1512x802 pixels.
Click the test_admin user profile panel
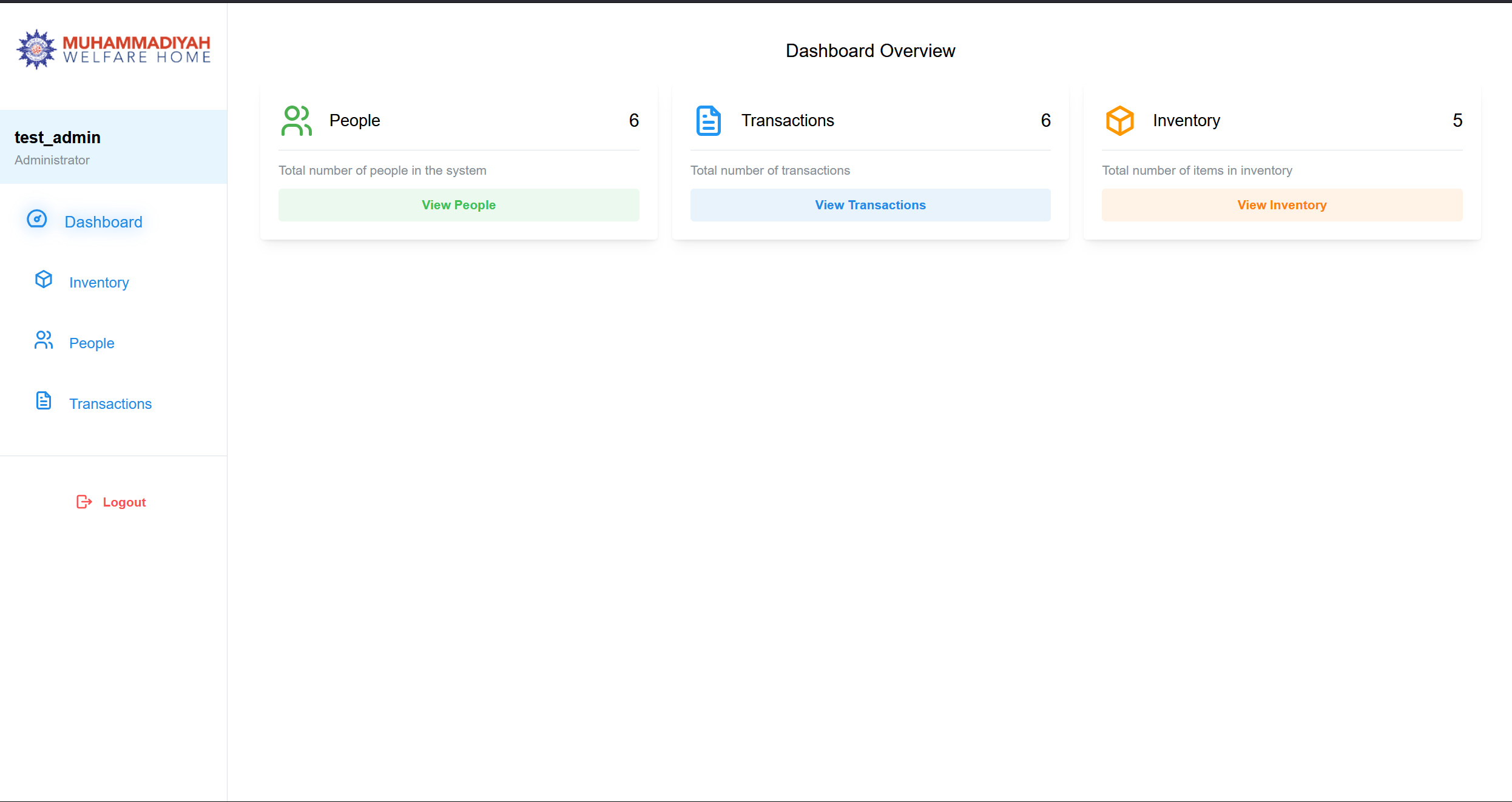[x=113, y=147]
